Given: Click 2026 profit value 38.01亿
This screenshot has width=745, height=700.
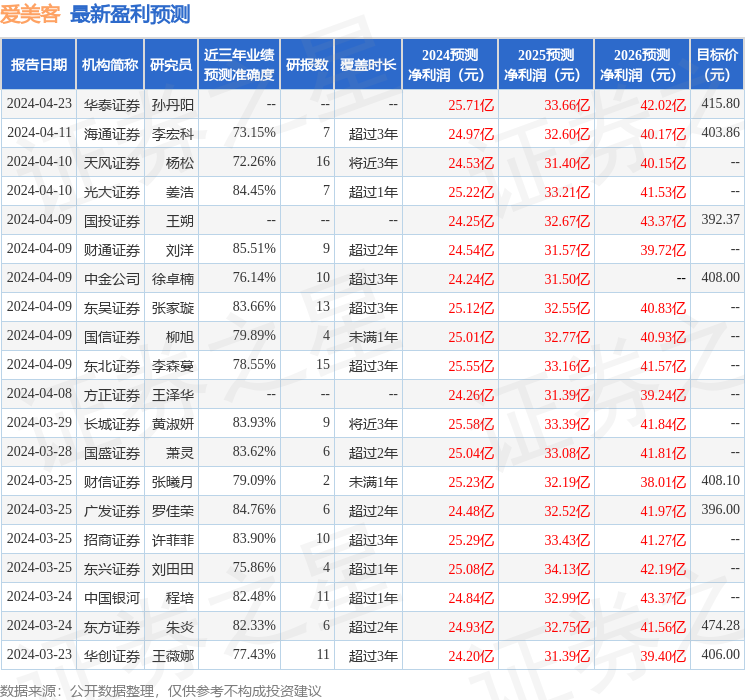Looking at the screenshot, I should pyautogui.click(x=663, y=482).
